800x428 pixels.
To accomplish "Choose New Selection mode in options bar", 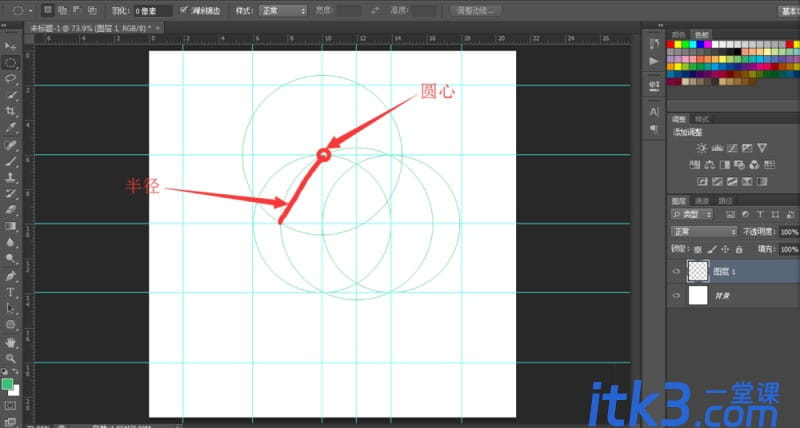I will (x=47, y=10).
